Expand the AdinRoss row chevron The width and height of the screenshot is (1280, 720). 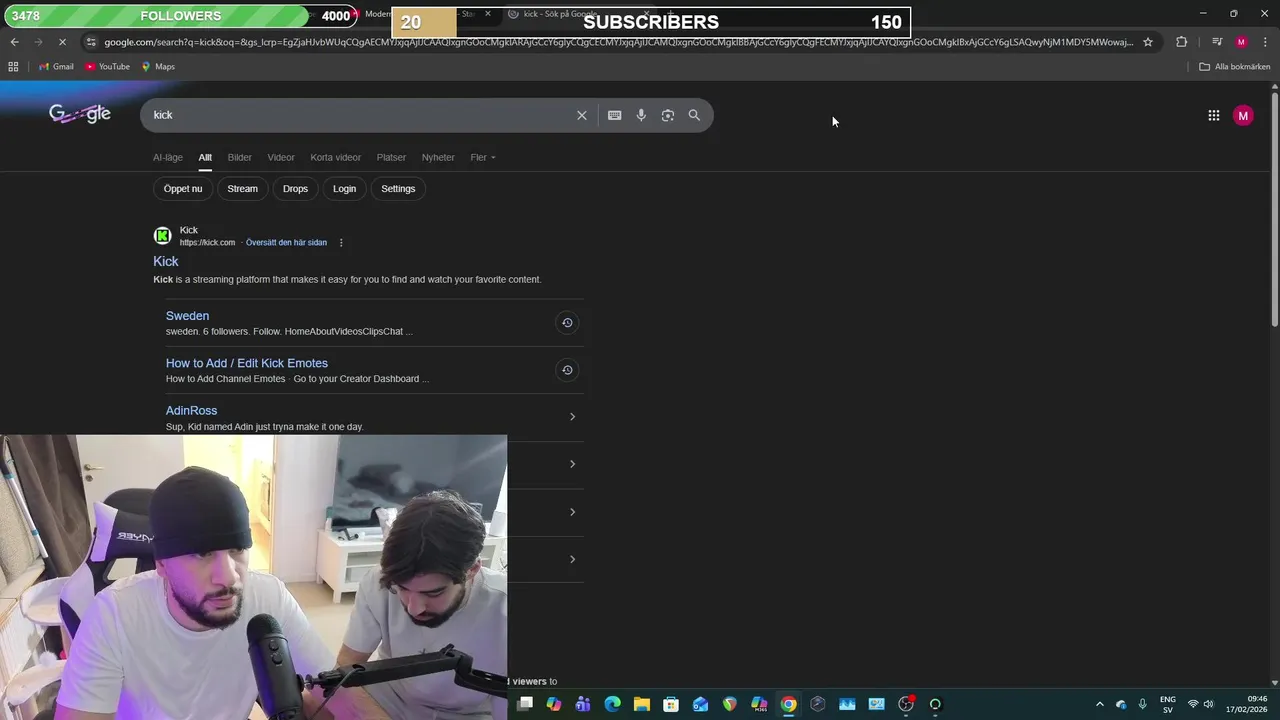coord(572,417)
